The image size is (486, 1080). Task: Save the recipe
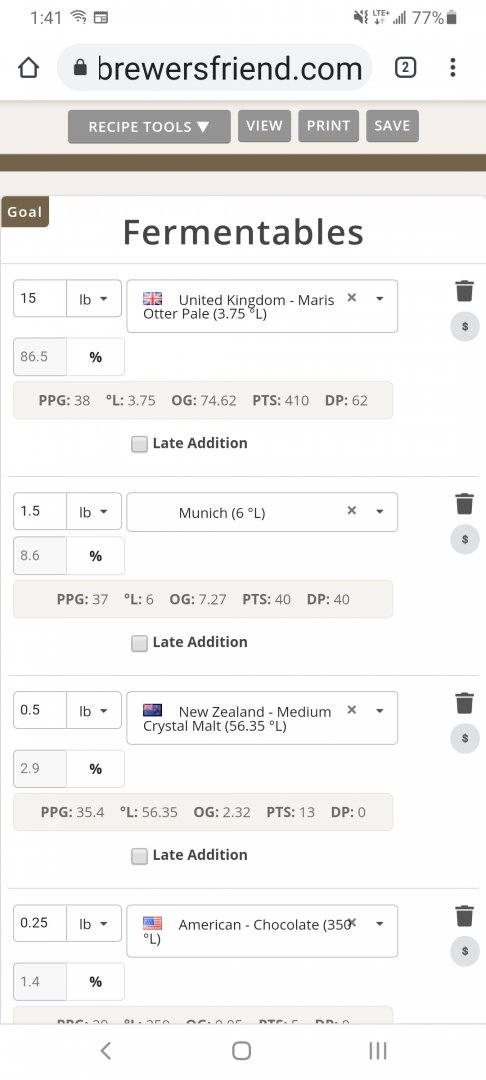[392, 126]
